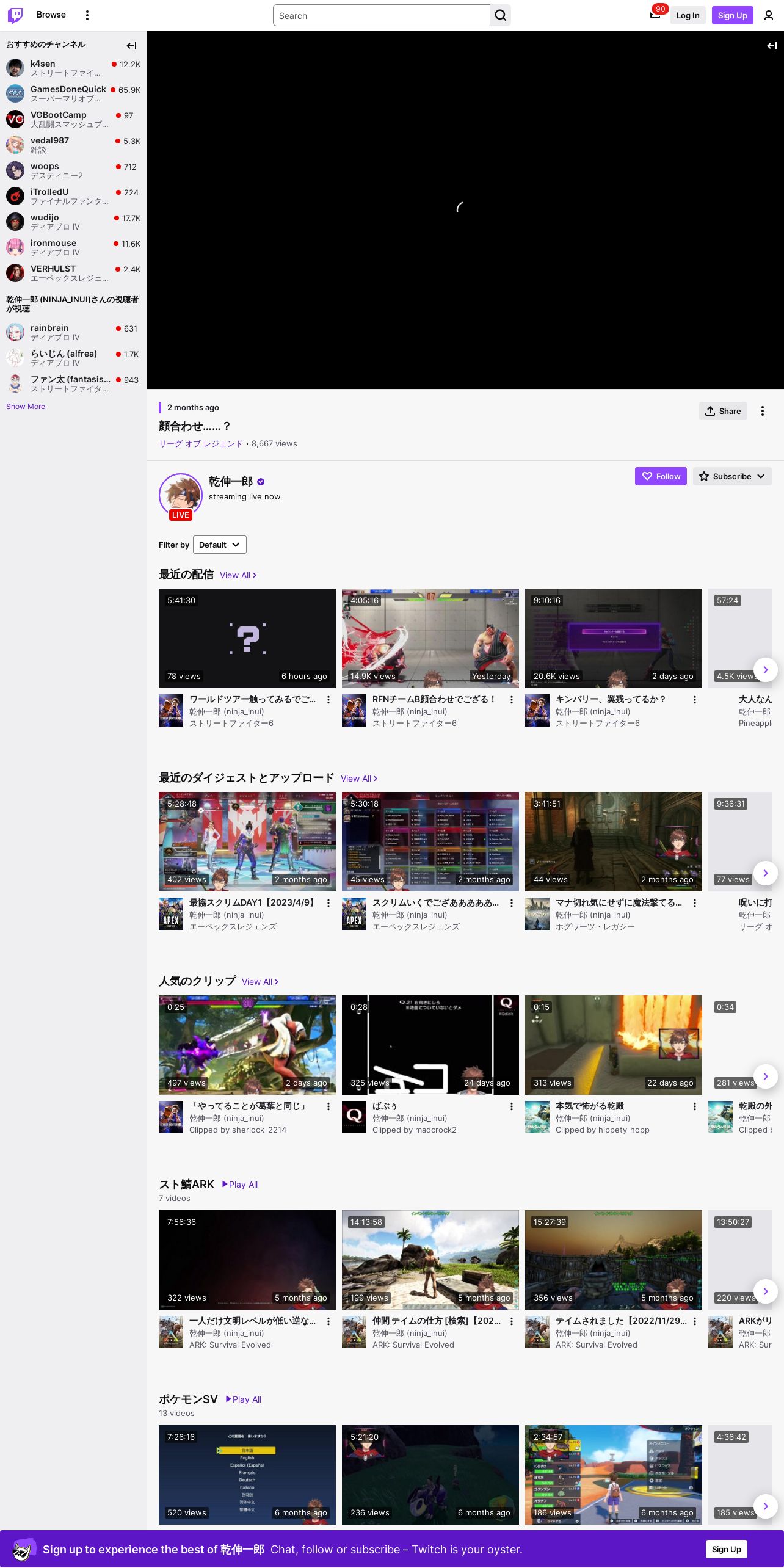Open options for ワールドツアー触ってみるでご video
This screenshot has width=784, height=1568.
pyautogui.click(x=328, y=700)
